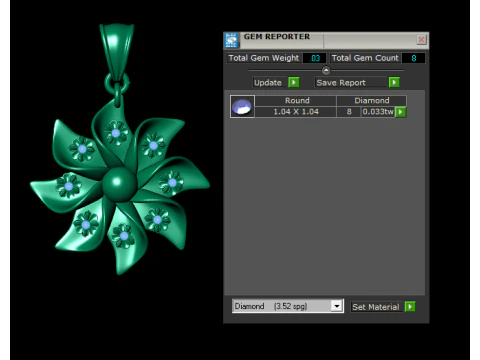Click the Gem Reporter title bar icon

click(231, 40)
